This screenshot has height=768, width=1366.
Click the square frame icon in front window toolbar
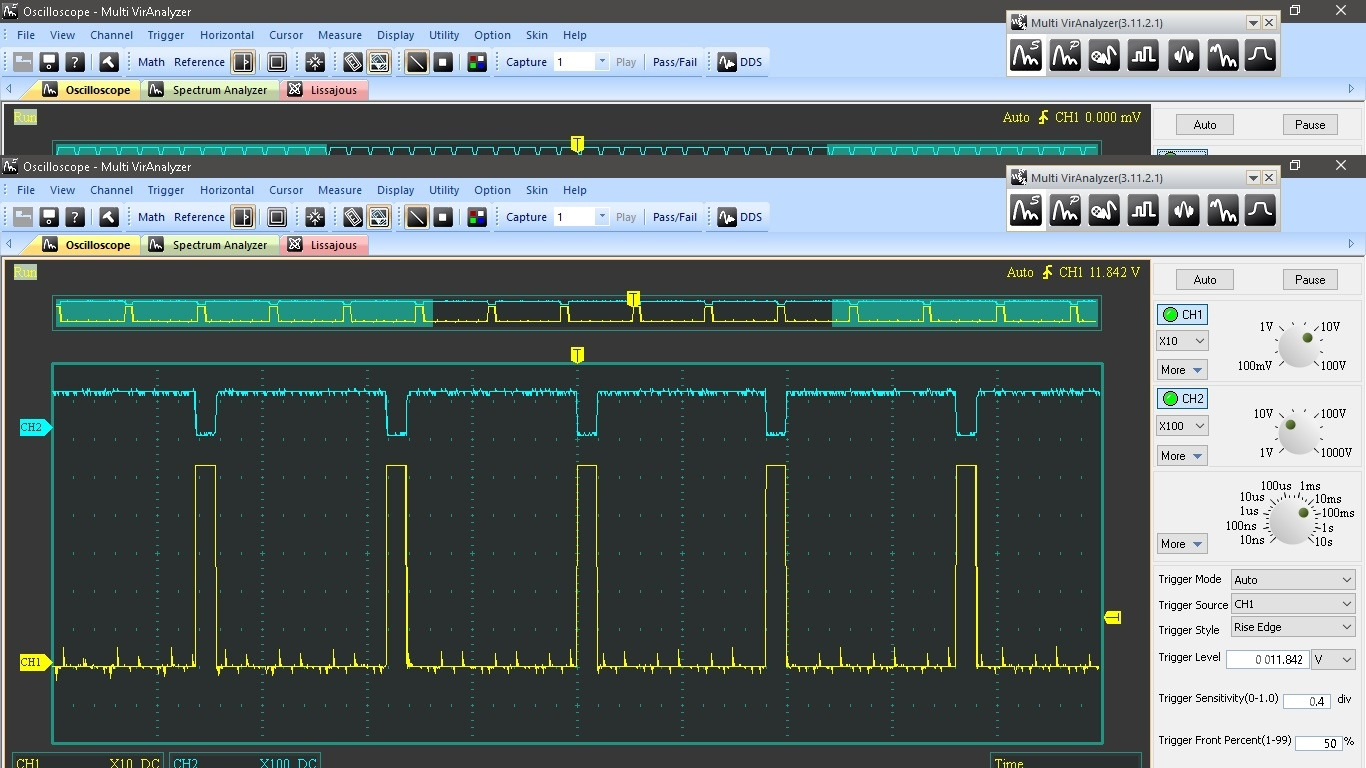(277, 217)
